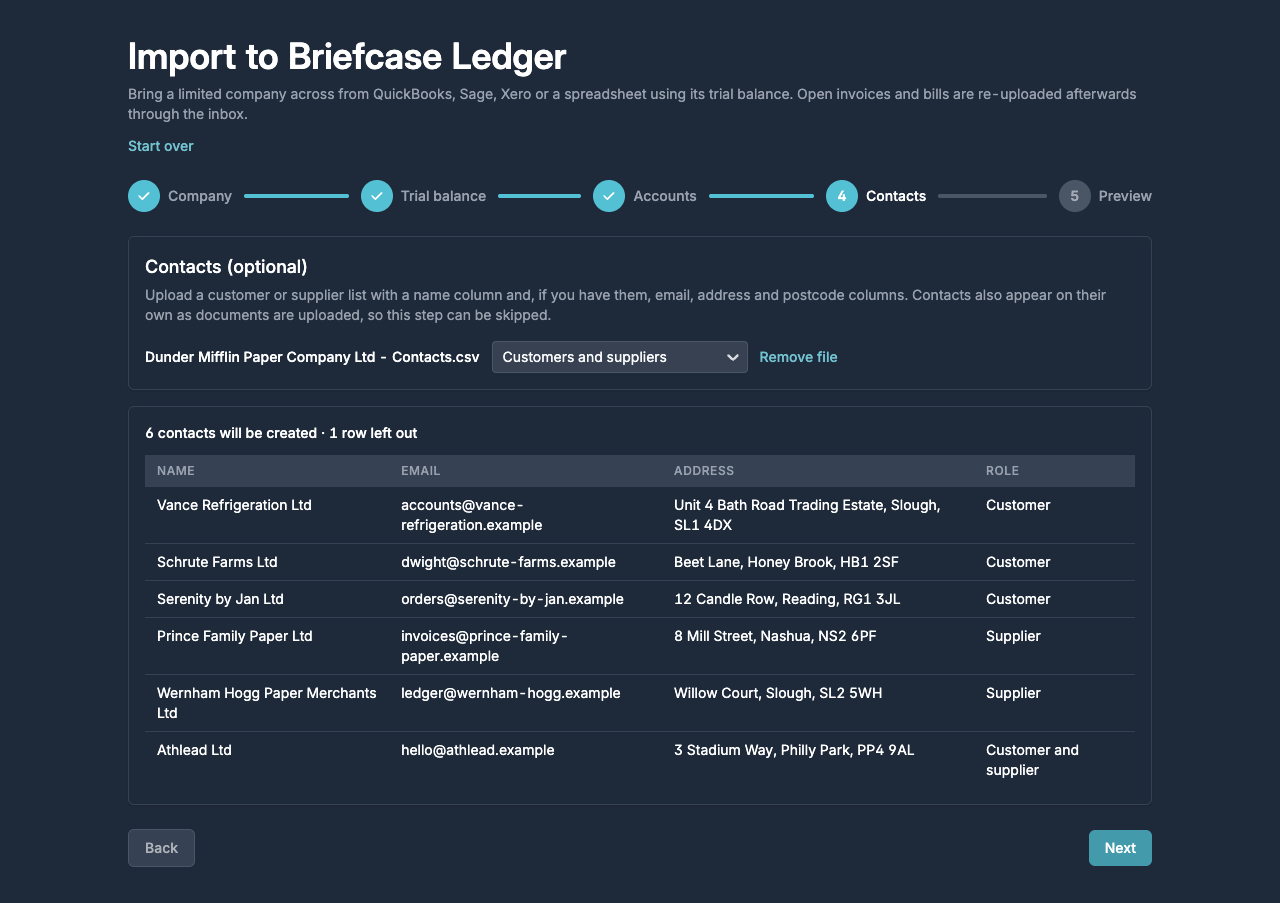Click the Start over link
Screen dimensions: 1280x903
click(x=161, y=146)
